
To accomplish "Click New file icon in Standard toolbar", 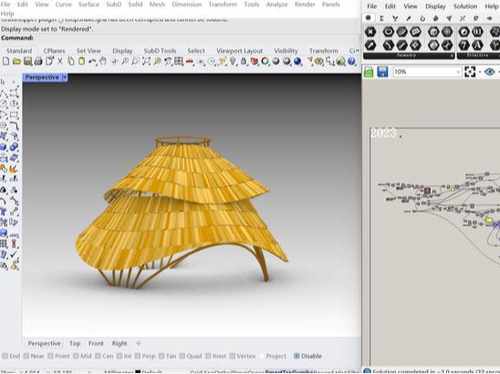I will pyautogui.click(x=6, y=61).
